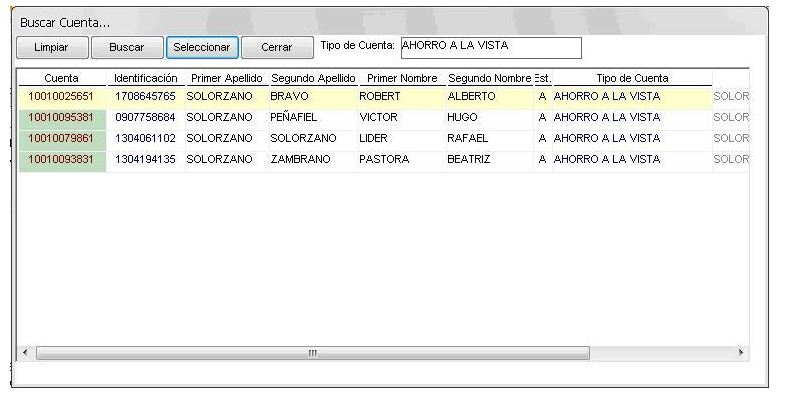Viewport: 790px width, 402px height.
Task: Click the LIDER first name cell
Action: pyautogui.click(x=402, y=139)
